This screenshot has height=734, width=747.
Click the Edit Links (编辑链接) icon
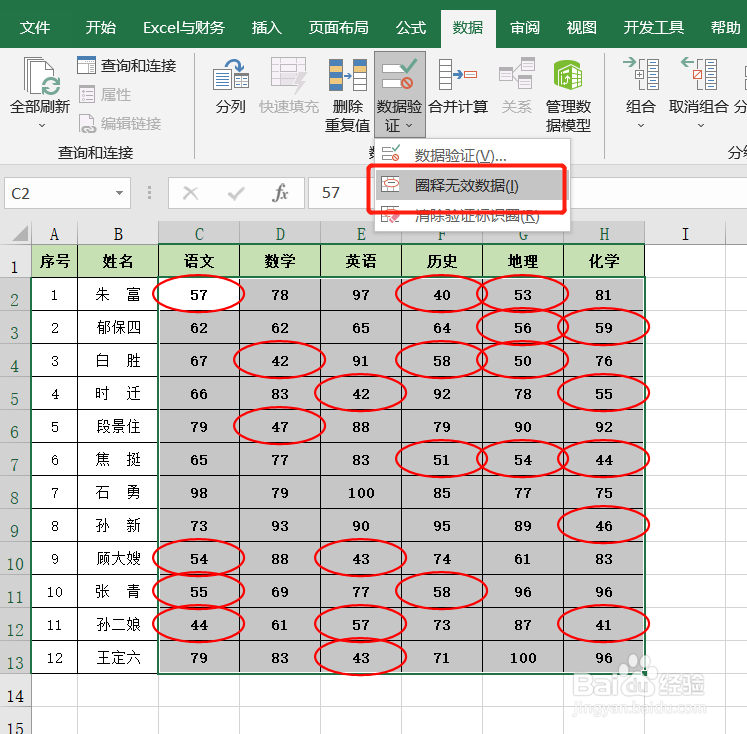pyautogui.click(x=87, y=123)
